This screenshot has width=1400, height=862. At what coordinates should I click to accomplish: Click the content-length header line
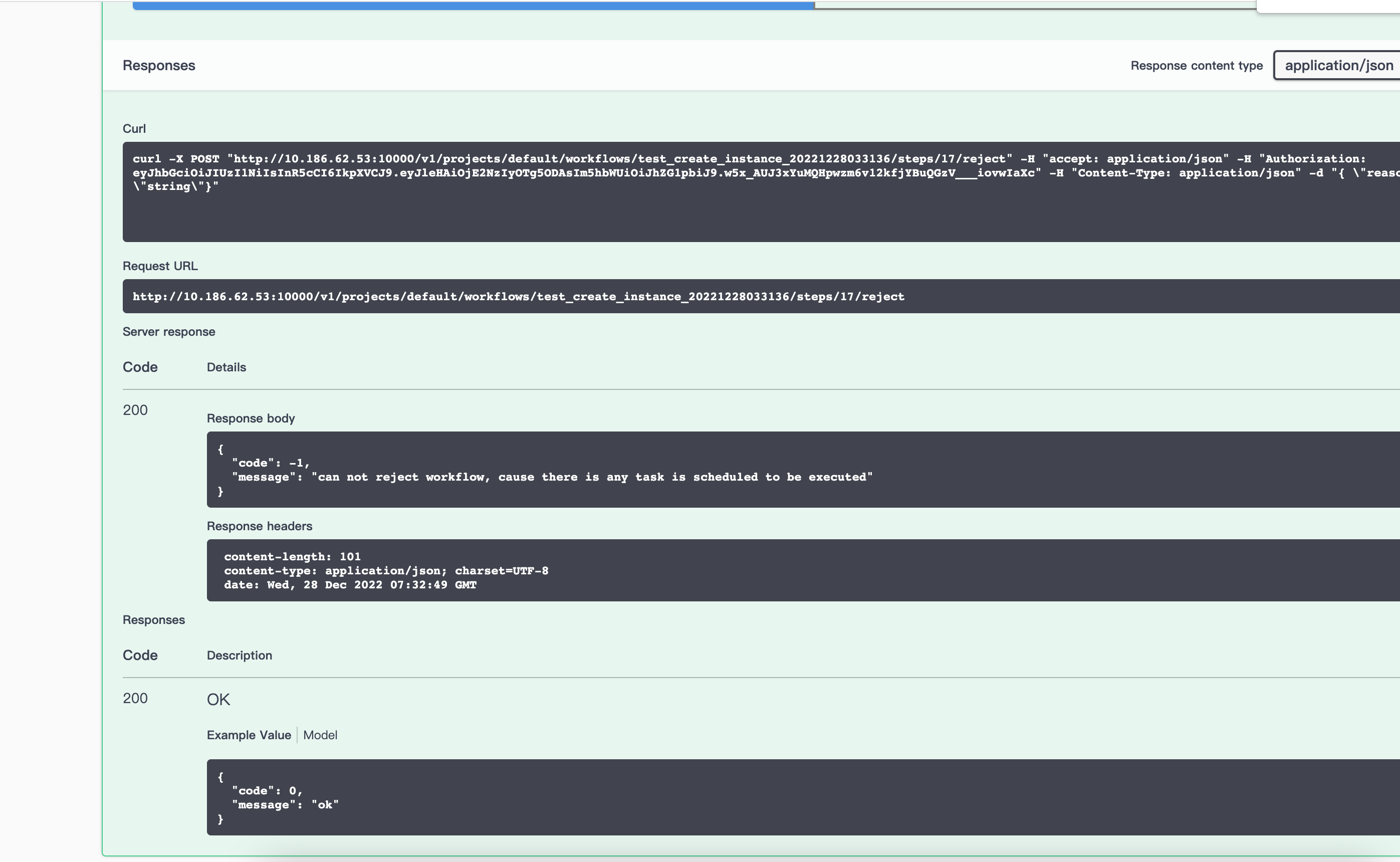click(293, 556)
